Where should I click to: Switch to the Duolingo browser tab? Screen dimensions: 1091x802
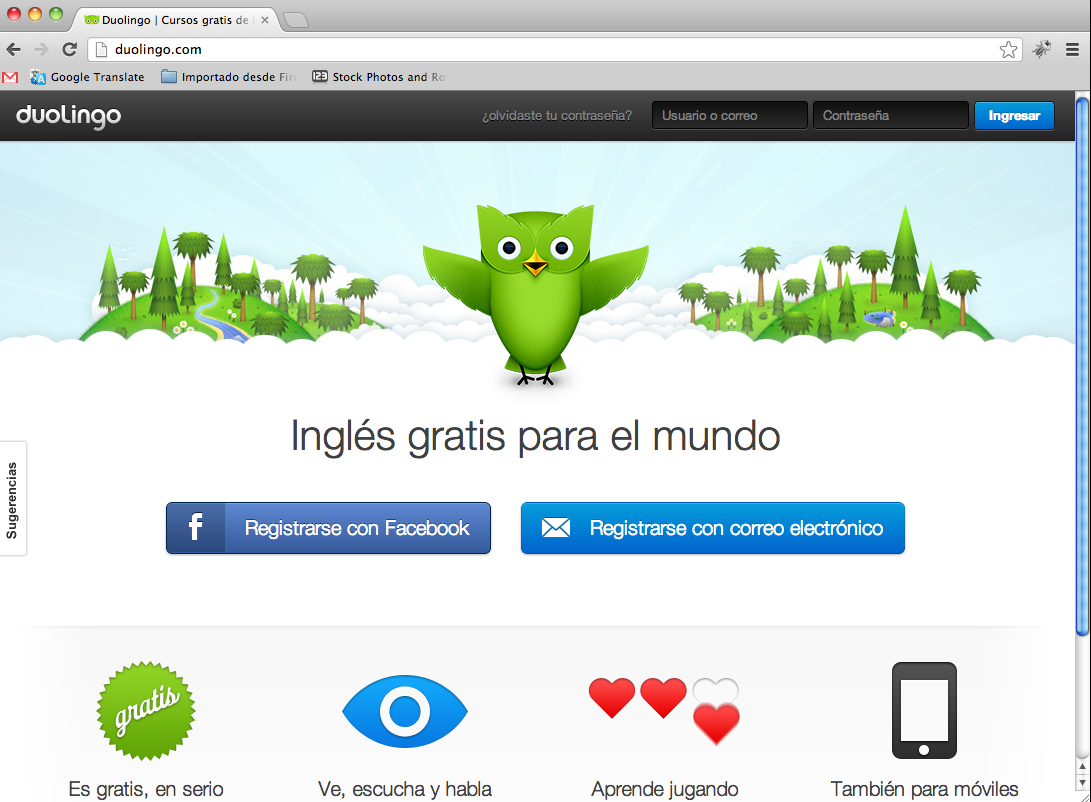[x=160, y=18]
